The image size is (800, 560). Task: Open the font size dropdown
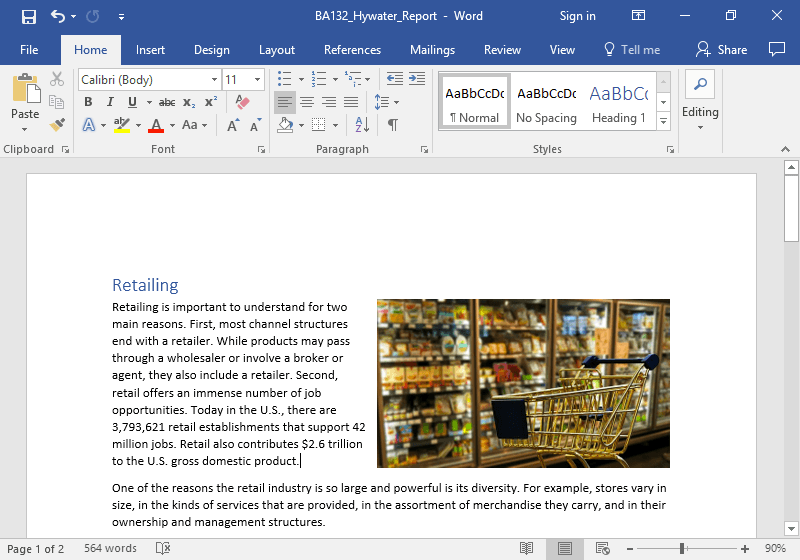click(258, 79)
